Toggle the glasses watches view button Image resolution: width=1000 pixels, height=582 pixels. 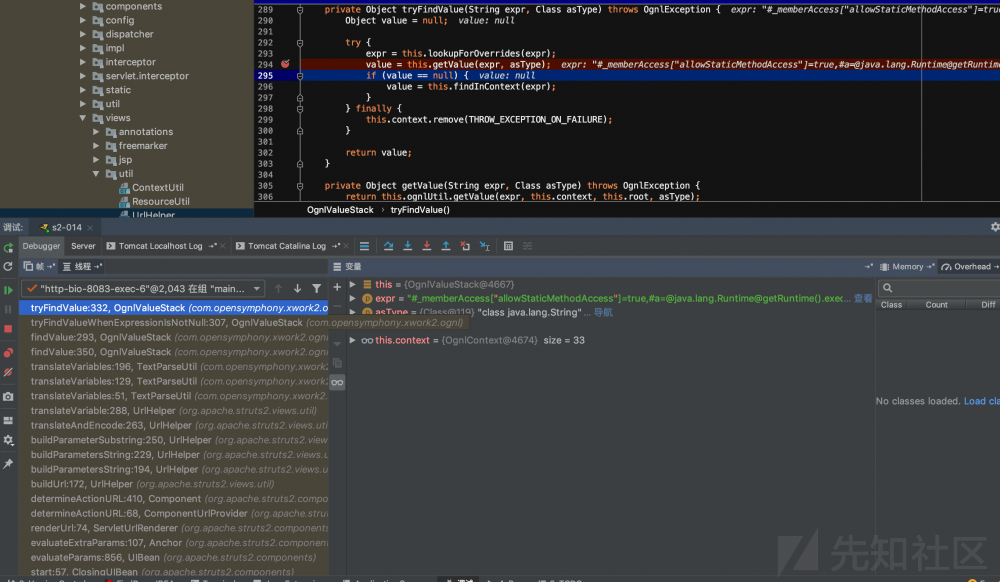point(337,382)
